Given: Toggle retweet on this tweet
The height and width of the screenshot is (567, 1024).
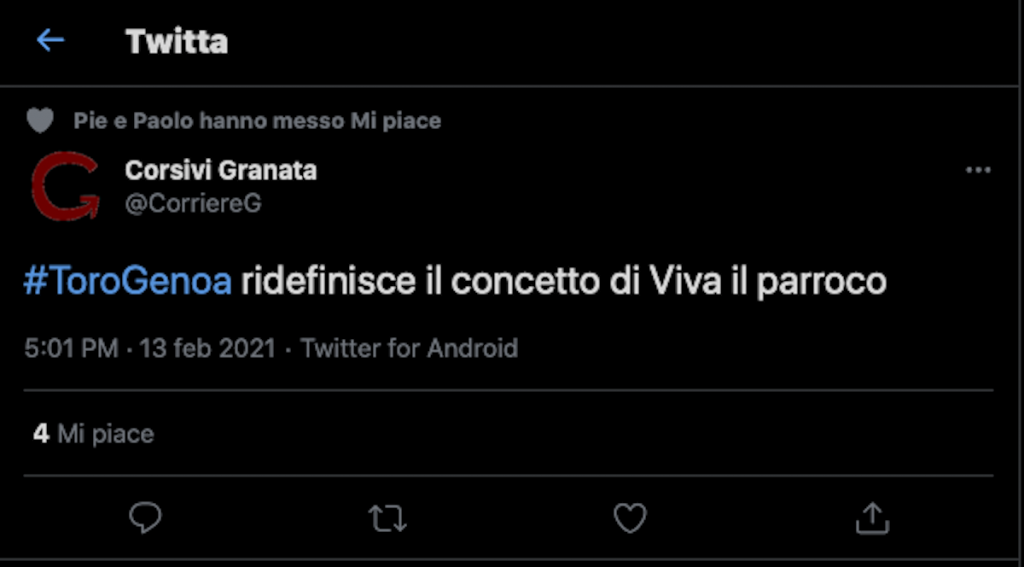Looking at the screenshot, I should coord(387,517).
